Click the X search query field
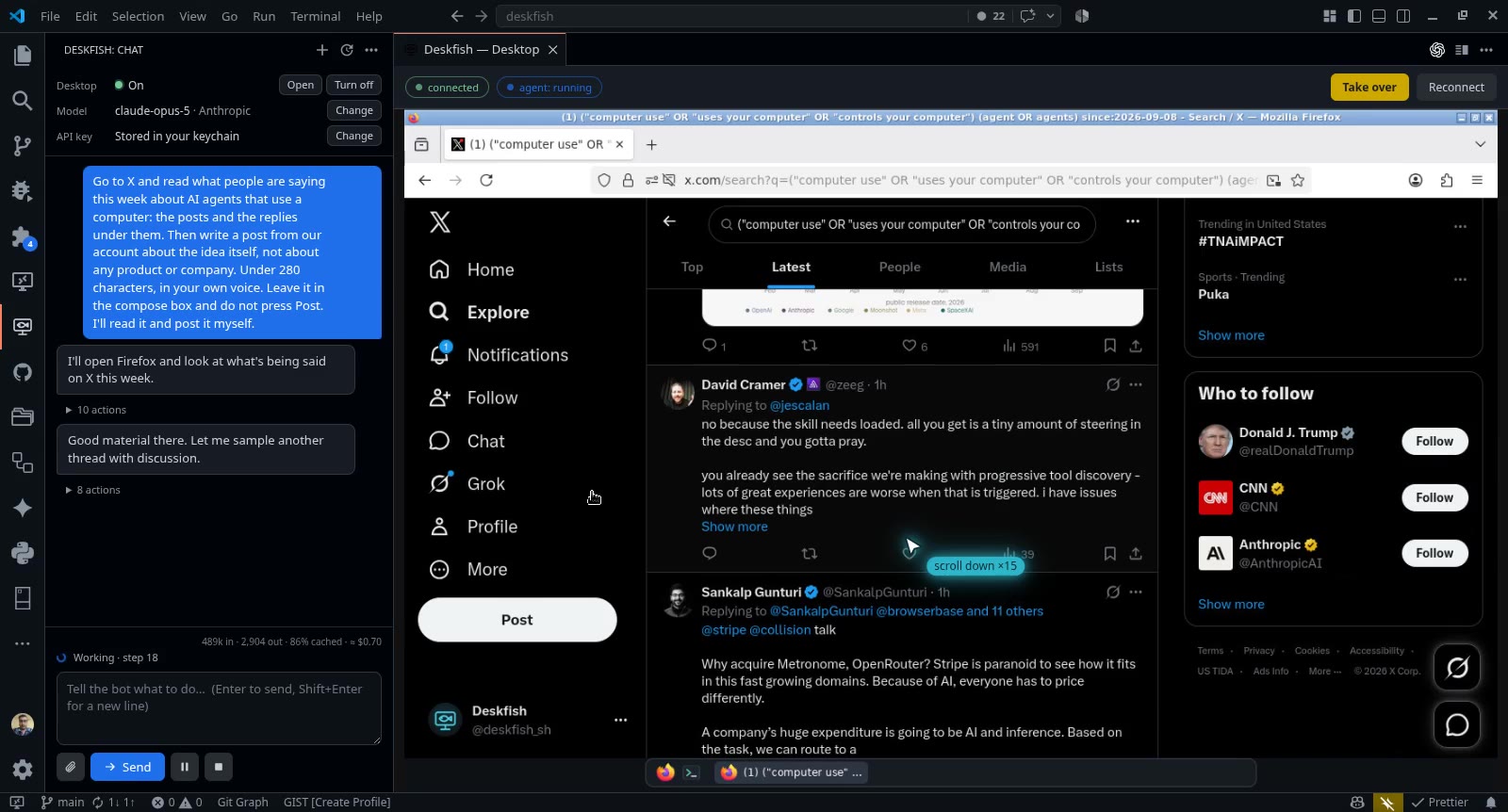 click(x=902, y=224)
